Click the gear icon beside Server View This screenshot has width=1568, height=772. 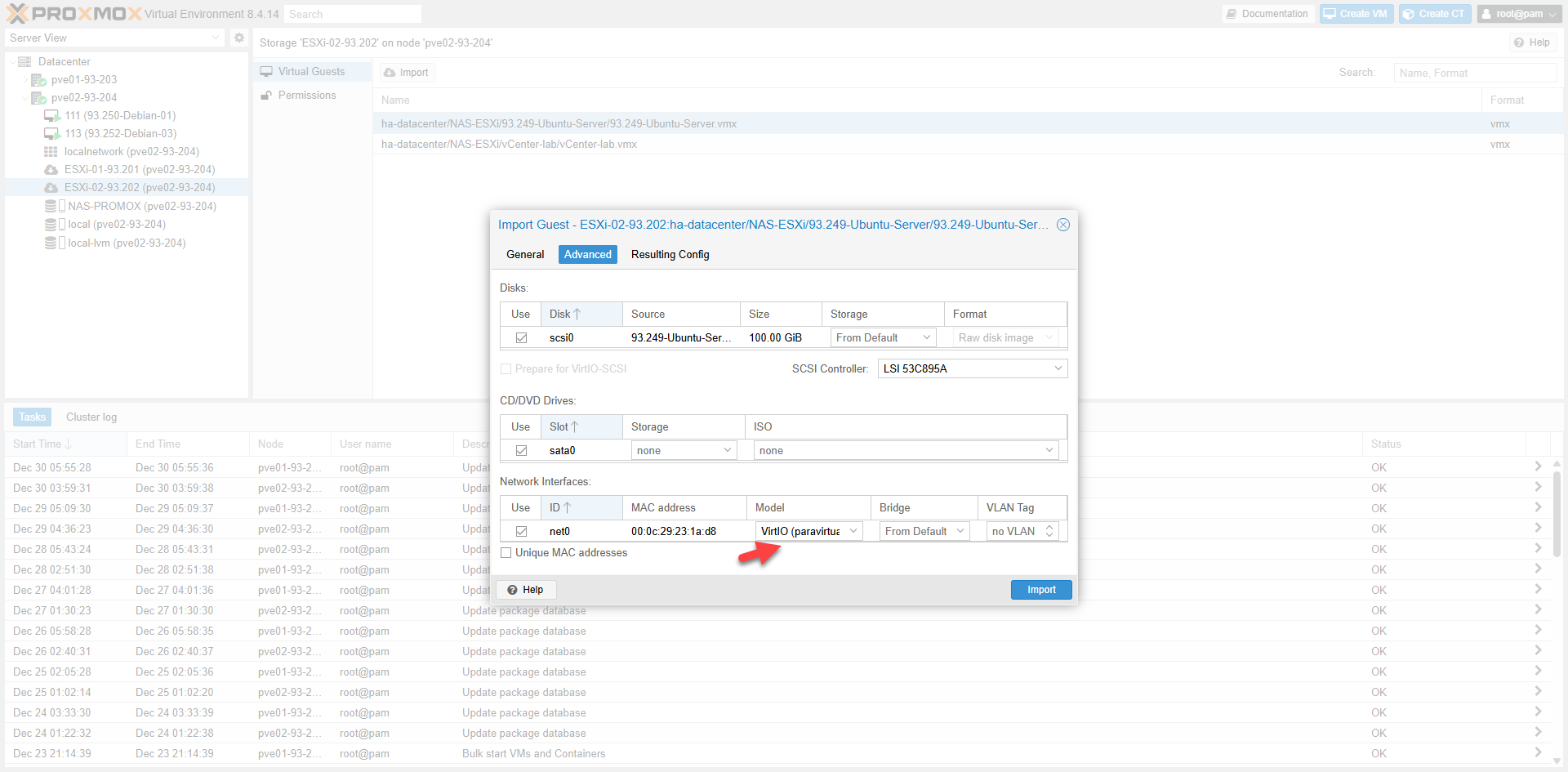click(x=238, y=38)
